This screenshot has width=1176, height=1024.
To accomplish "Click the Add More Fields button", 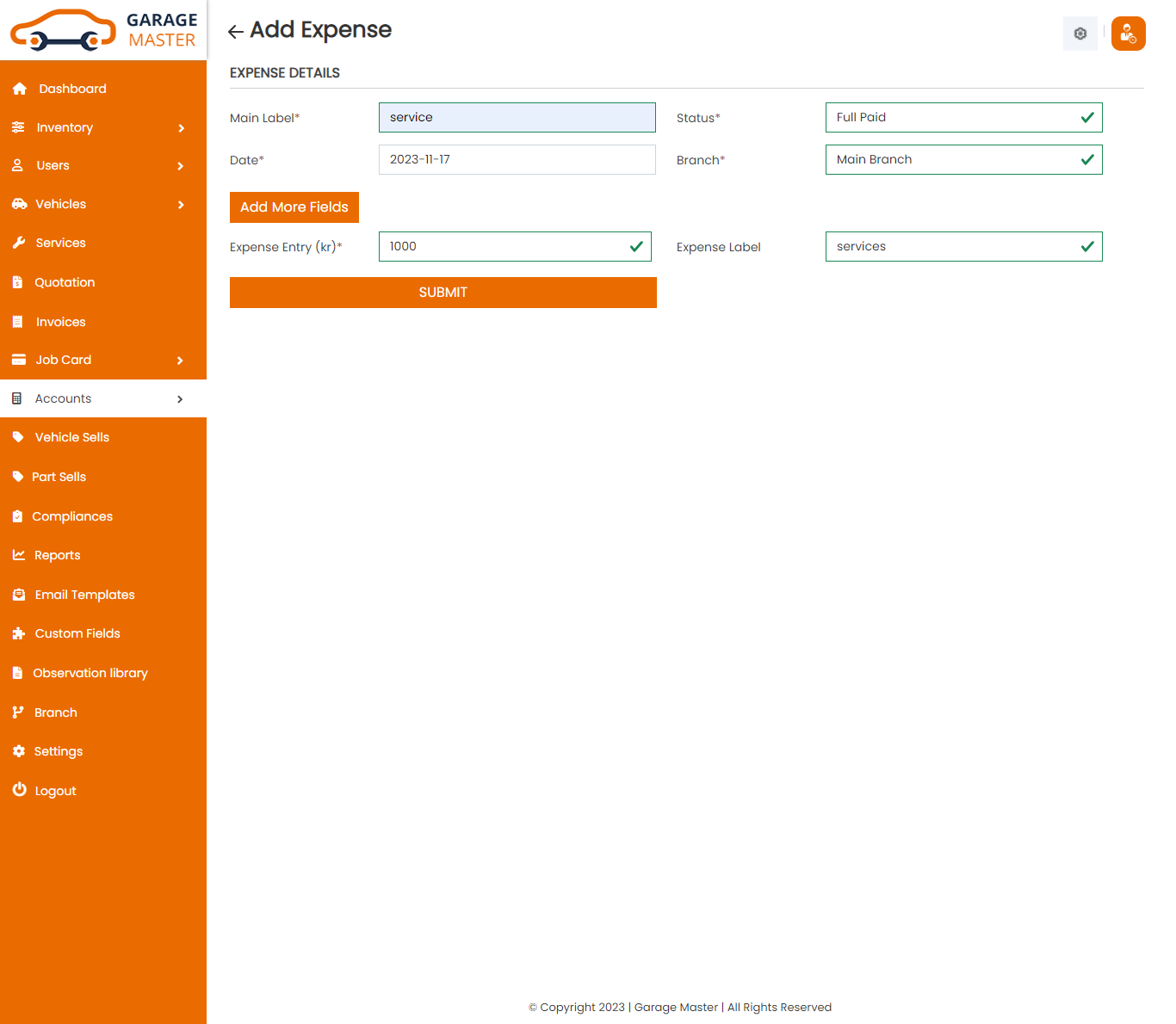I will tap(294, 207).
